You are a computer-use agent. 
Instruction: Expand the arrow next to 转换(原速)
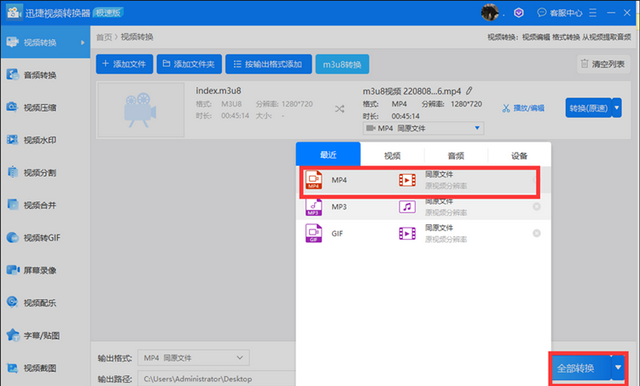(x=617, y=108)
